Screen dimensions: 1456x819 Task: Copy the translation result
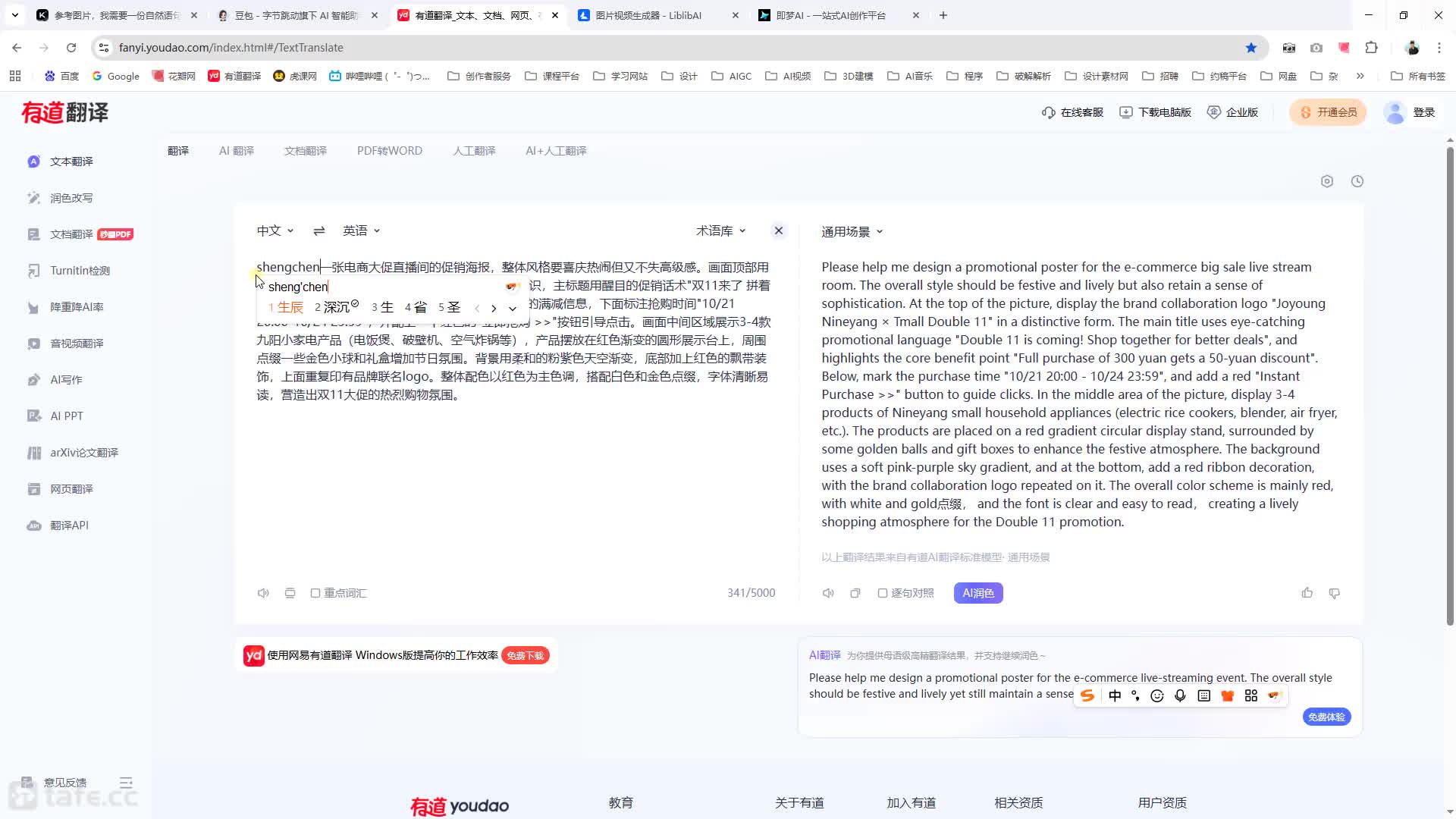pos(855,593)
